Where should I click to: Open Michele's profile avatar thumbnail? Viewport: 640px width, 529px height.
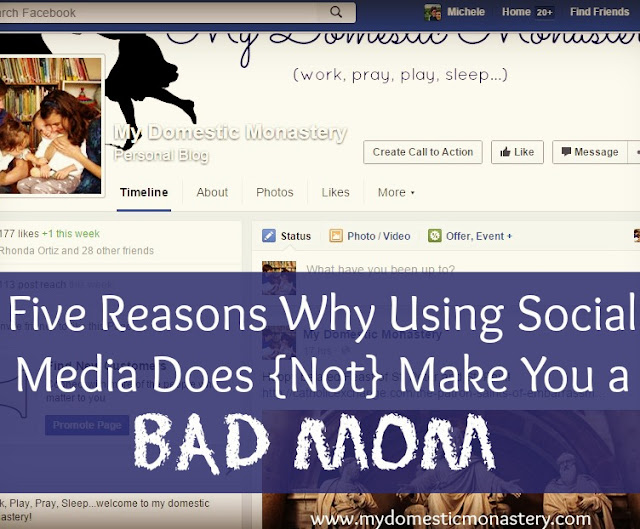[433, 12]
